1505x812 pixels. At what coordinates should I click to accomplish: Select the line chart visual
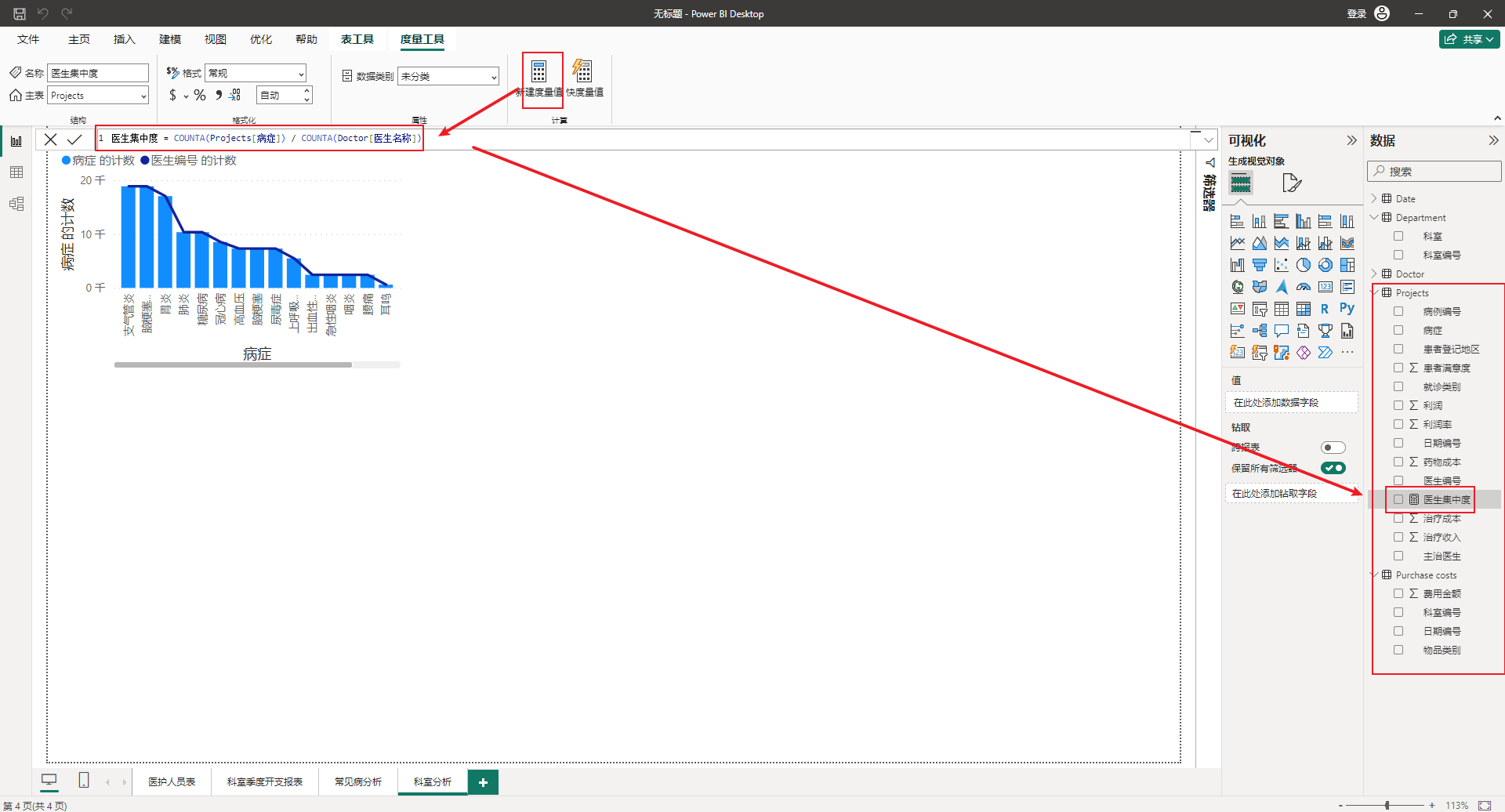(1238, 243)
